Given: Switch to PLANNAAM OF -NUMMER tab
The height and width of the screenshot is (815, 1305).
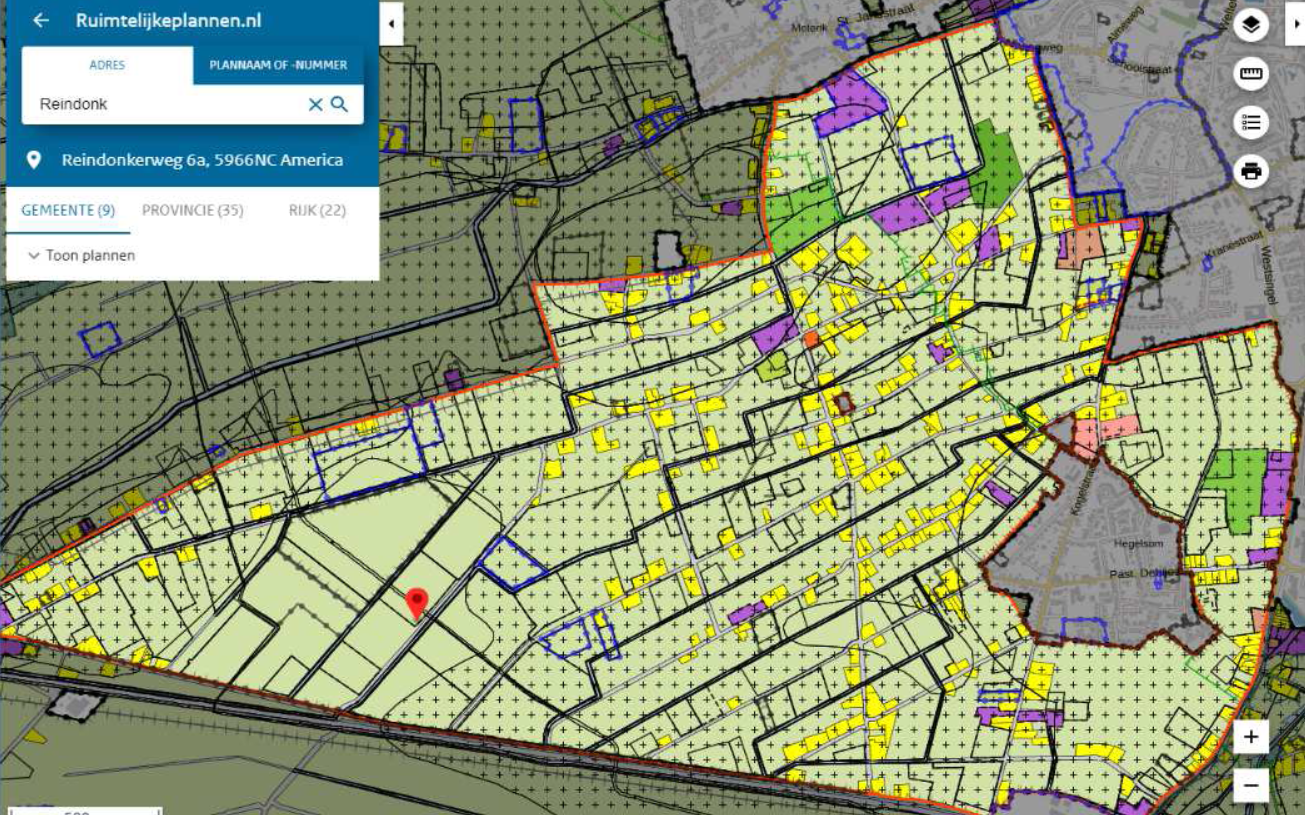Looking at the screenshot, I should point(278,65).
